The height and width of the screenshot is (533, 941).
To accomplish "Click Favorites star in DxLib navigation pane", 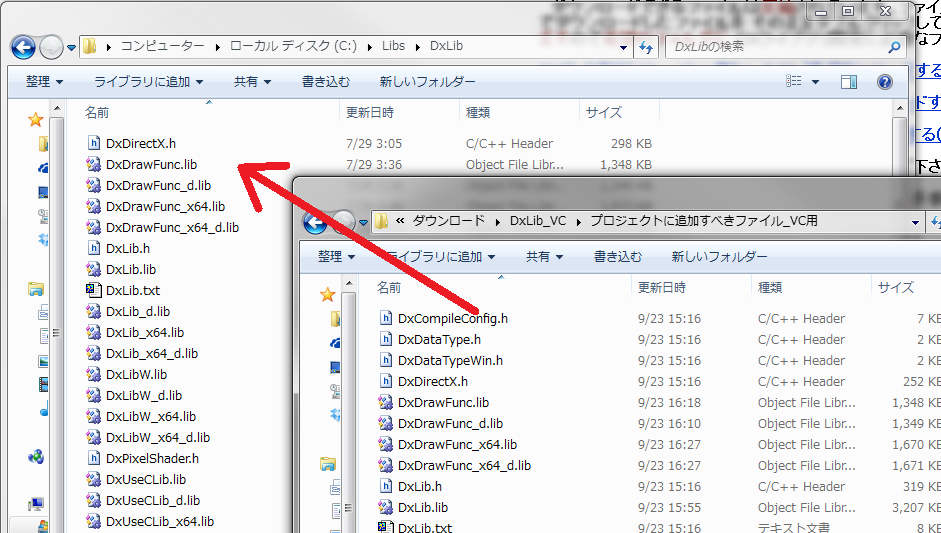I will pyautogui.click(x=36, y=119).
